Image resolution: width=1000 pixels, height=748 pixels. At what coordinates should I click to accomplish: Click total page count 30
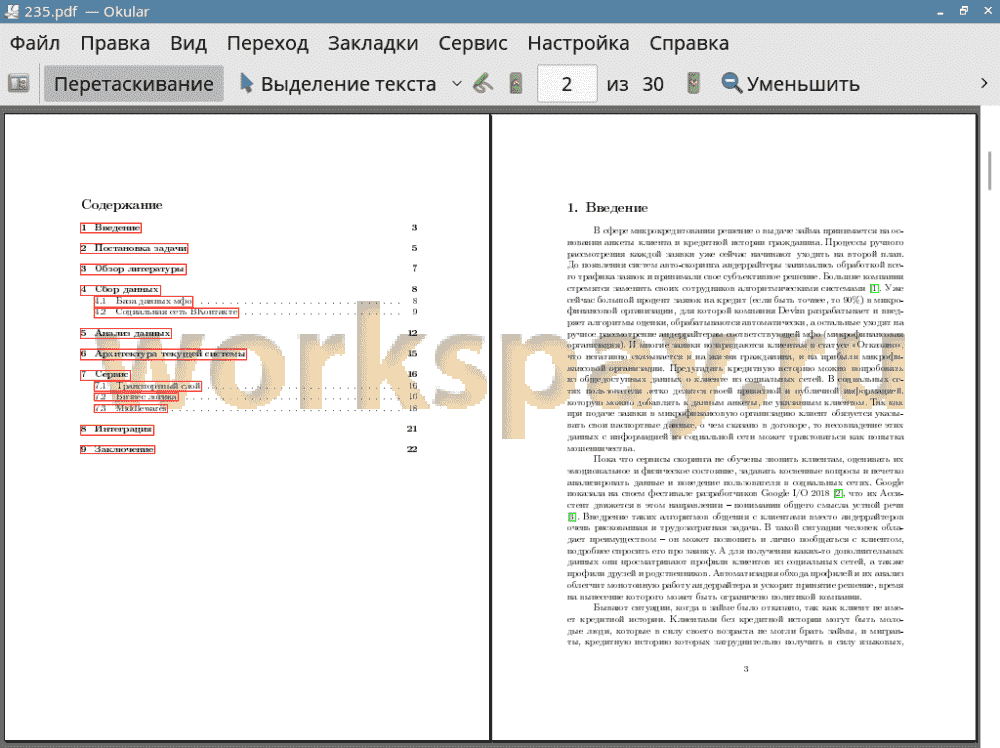point(652,84)
